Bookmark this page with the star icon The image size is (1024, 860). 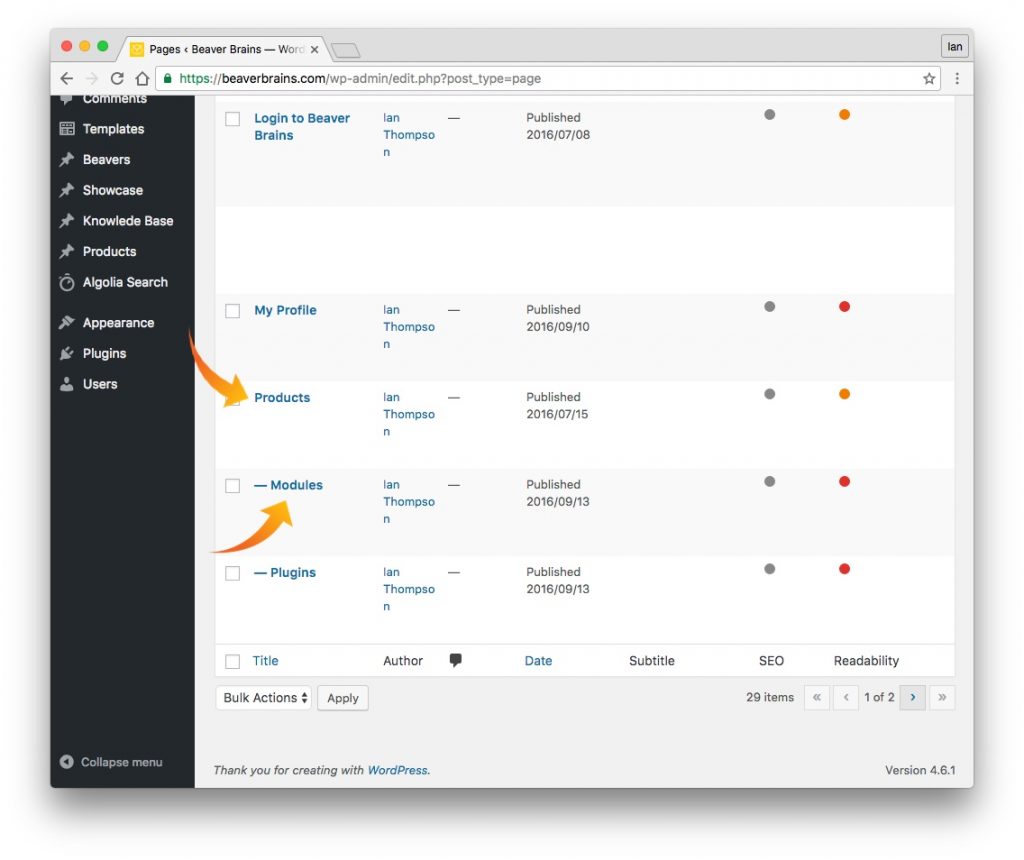[x=929, y=78]
